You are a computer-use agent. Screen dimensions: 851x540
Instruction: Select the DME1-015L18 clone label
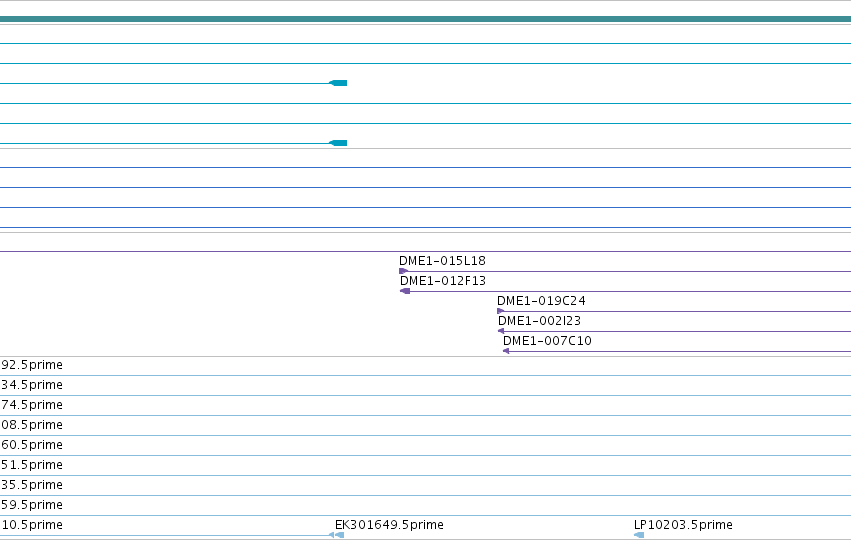pyautogui.click(x=442, y=261)
